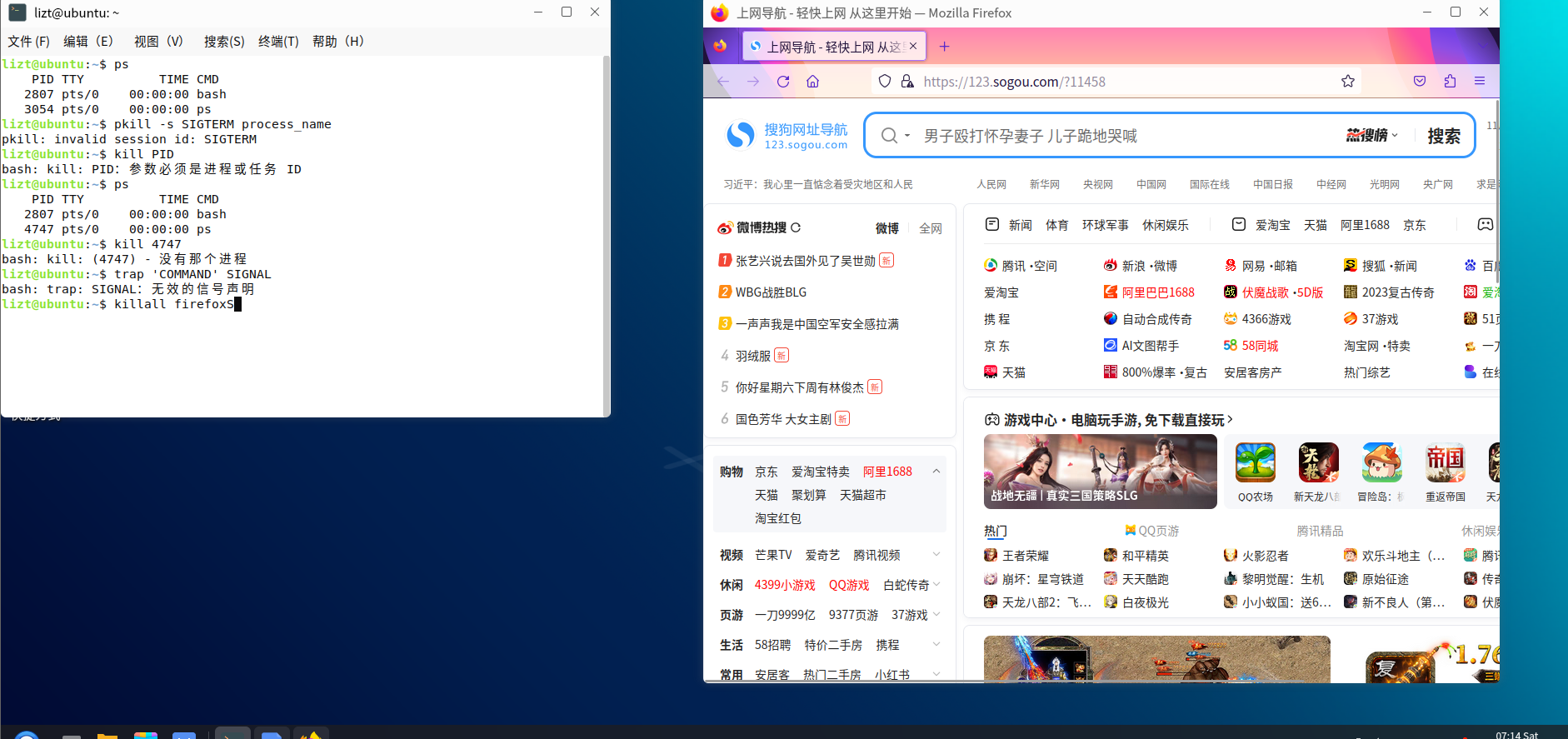
Task: Close the 上网导航 tab
Action: (x=913, y=47)
